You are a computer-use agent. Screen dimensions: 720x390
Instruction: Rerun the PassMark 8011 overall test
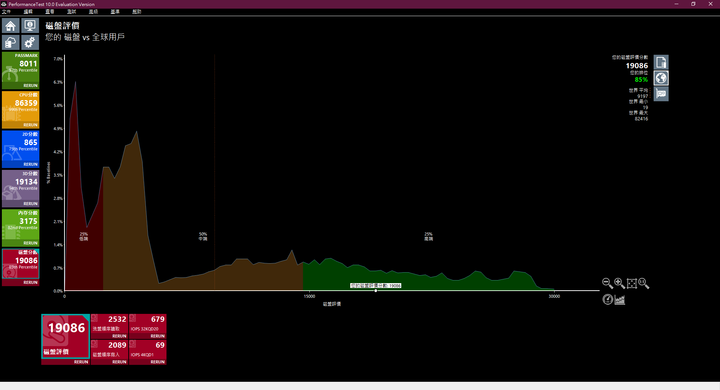30,86
